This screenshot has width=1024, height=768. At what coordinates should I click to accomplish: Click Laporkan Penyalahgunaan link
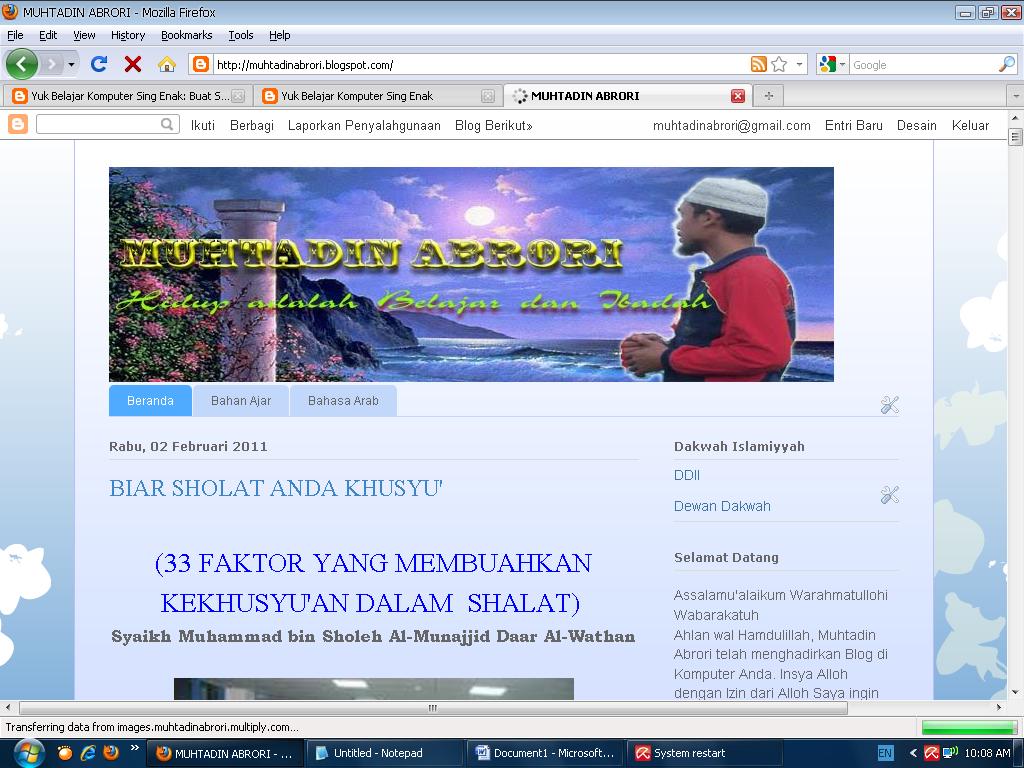click(364, 125)
